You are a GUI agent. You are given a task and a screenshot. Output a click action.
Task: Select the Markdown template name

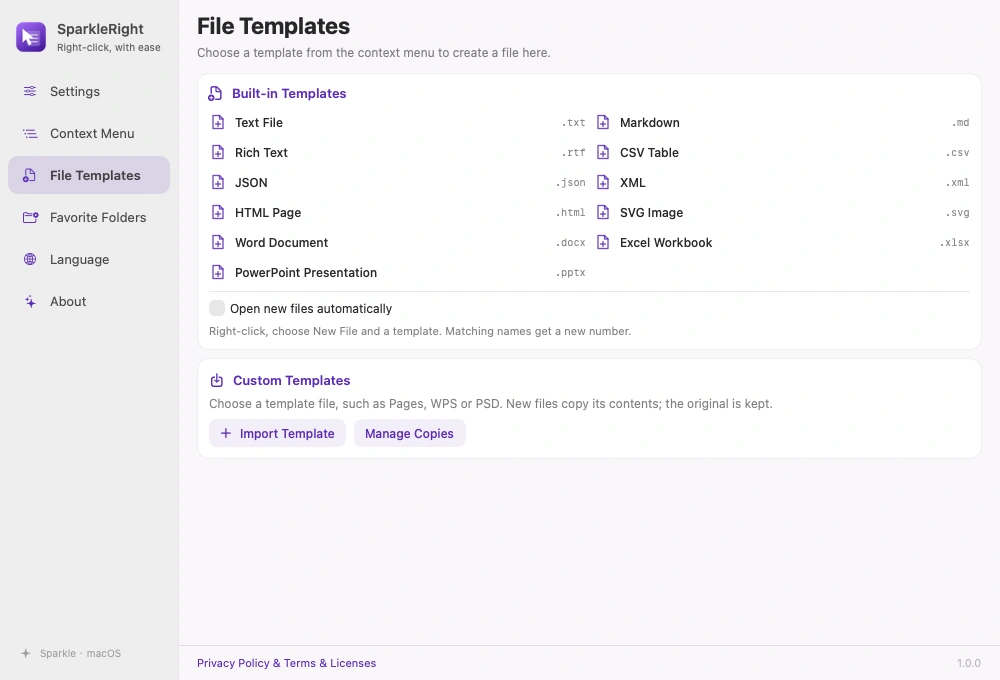(x=650, y=122)
